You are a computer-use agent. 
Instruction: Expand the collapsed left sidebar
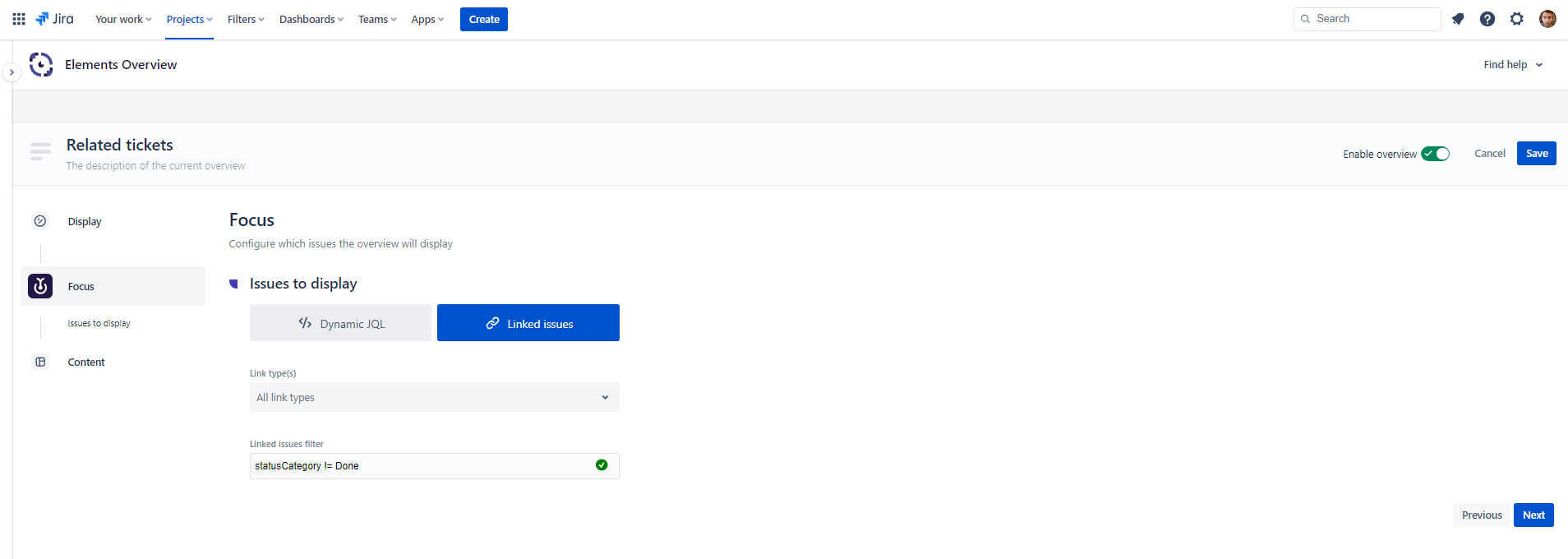tap(12, 72)
